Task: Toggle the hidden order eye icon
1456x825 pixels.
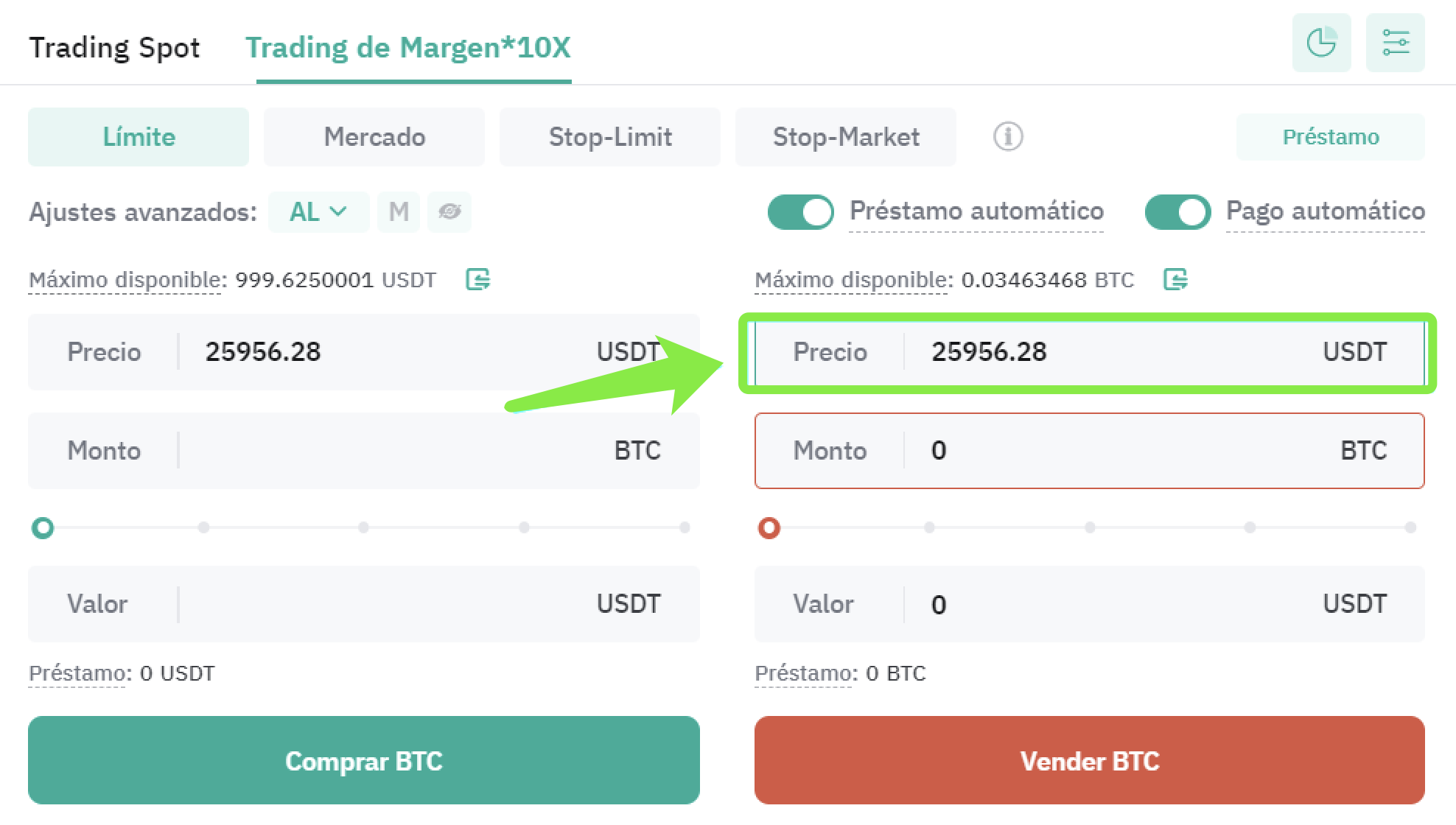Action: tap(449, 212)
